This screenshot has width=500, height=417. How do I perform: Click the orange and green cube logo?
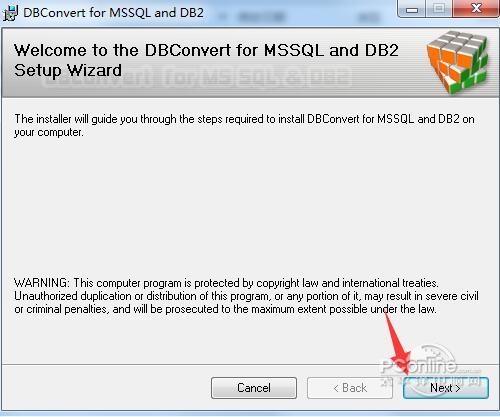pos(457,62)
